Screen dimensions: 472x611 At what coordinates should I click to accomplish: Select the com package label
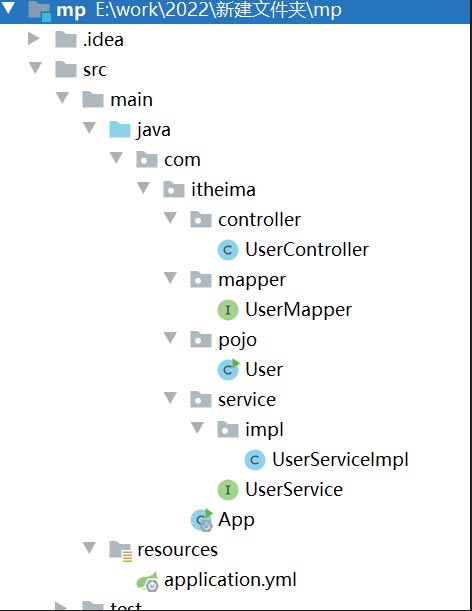click(x=182, y=160)
